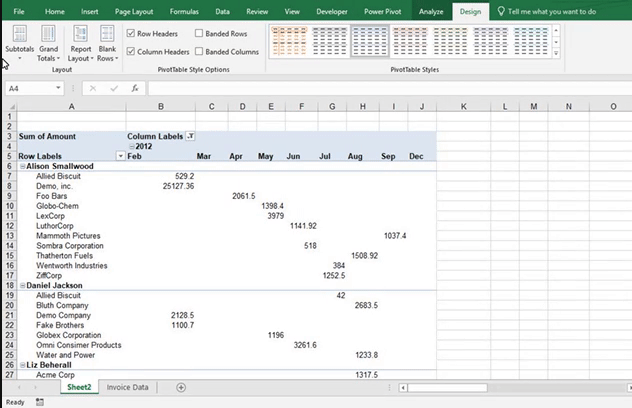This screenshot has height=408, width=632.
Task: Uncheck the Column Headers checkbox
Action: [131, 51]
